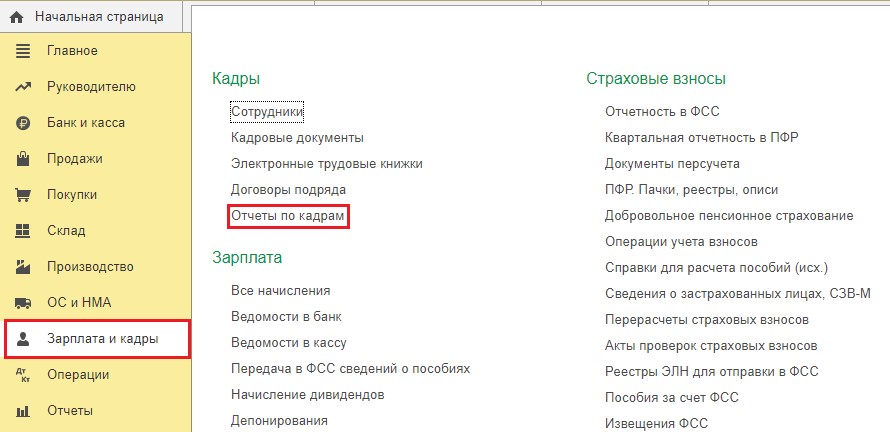The height and width of the screenshot is (432, 890).
Task: Open Добровольное пенсионное страхование
Action: click(x=729, y=216)
